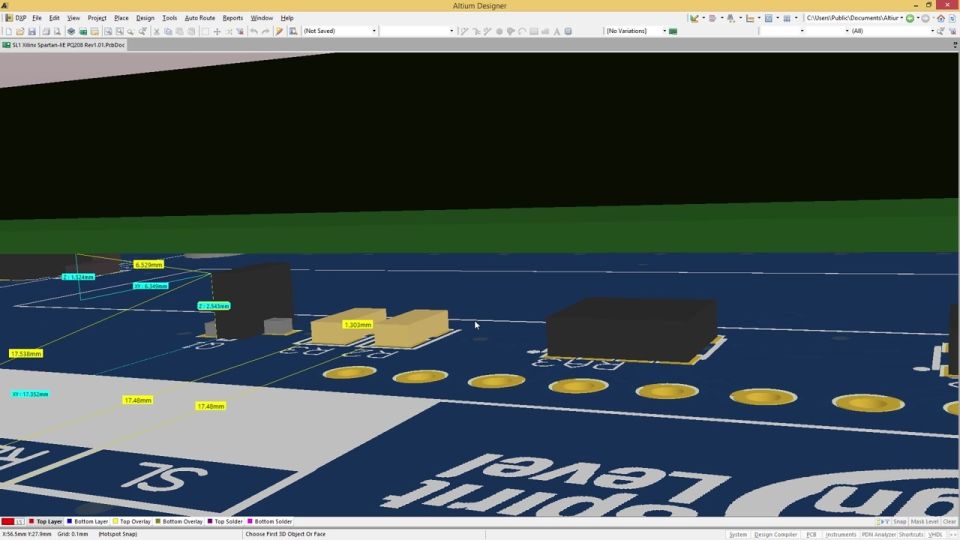The width and height of the screenshot is (960, 540).
Task: Click the PCB panel button
Action: click(811, 534)
